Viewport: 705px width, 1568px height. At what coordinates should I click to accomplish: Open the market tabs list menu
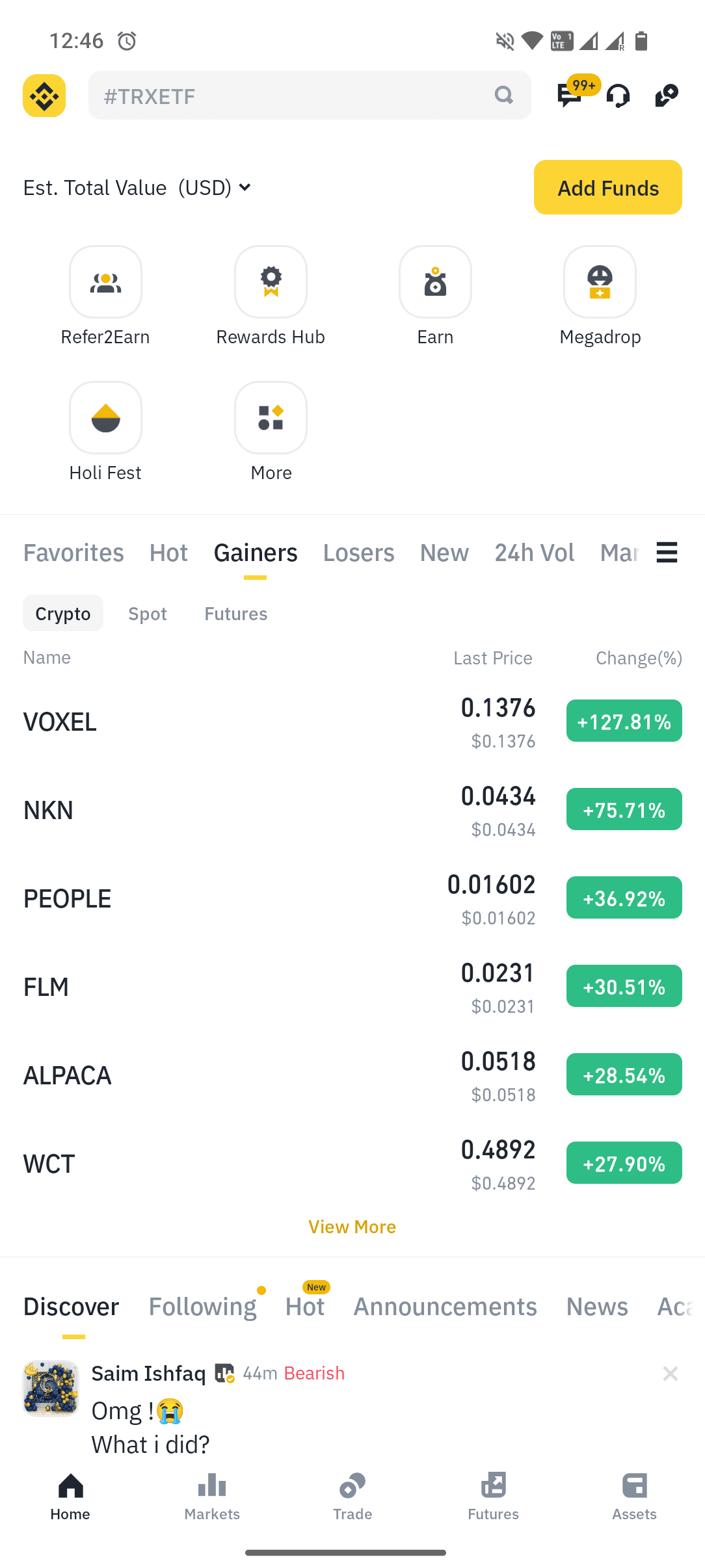coord(667,553)
